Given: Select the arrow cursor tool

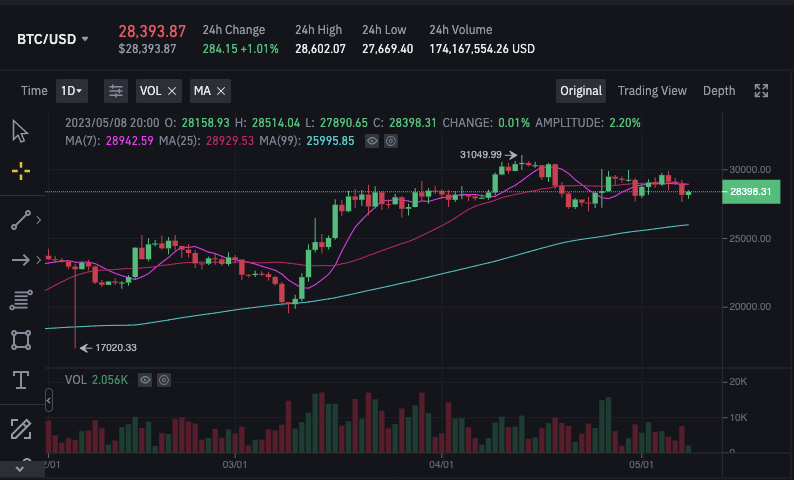Looking at the screenshot, I should [20, 131].
